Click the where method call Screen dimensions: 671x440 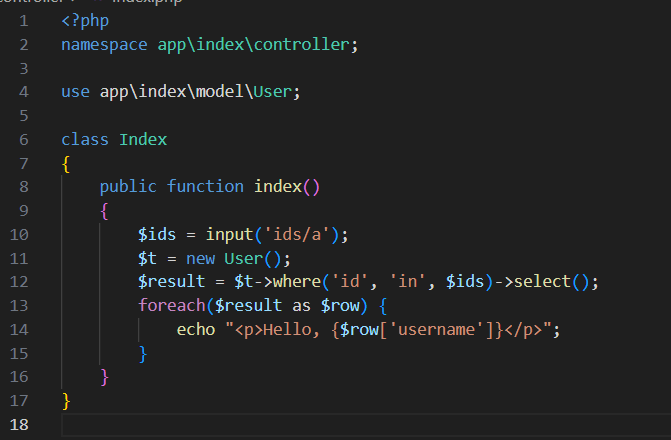pos(297,282)
